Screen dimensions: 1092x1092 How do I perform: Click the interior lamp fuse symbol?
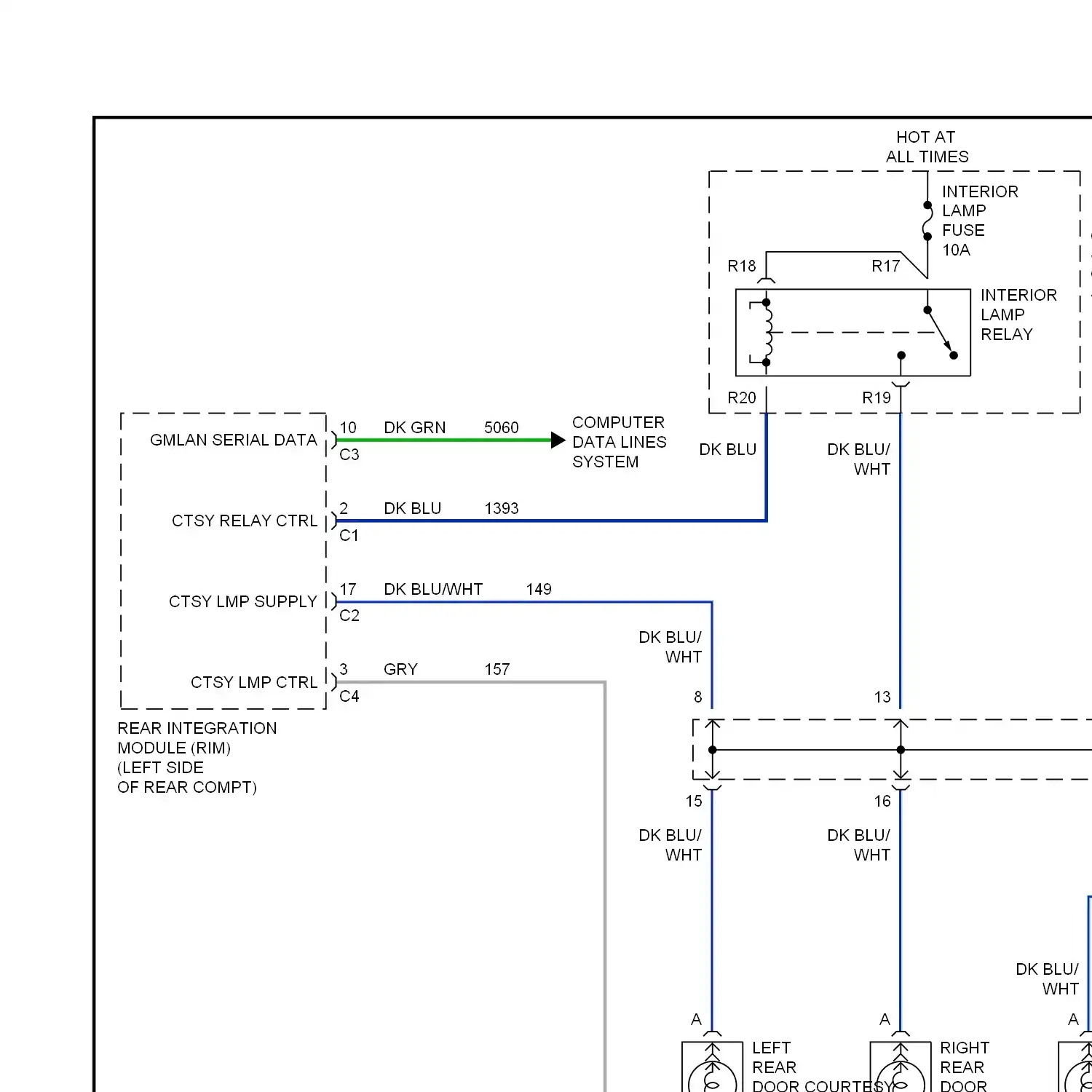tap(927, 221)
